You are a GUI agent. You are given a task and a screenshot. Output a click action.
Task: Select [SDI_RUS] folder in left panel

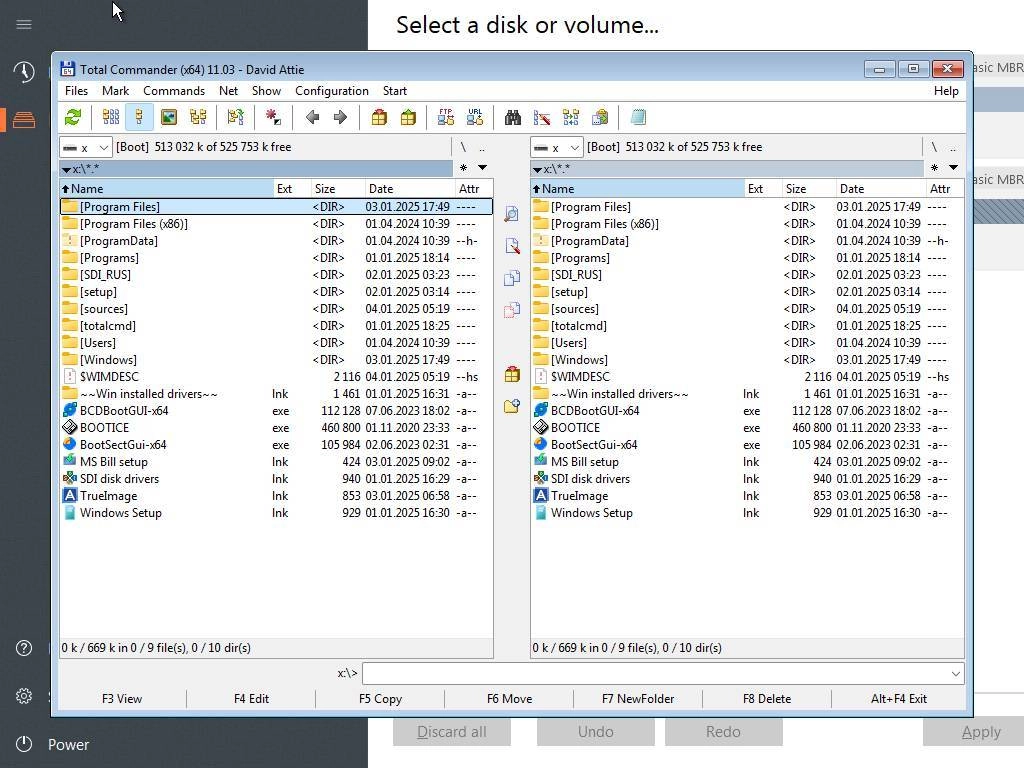pos(276,275)
